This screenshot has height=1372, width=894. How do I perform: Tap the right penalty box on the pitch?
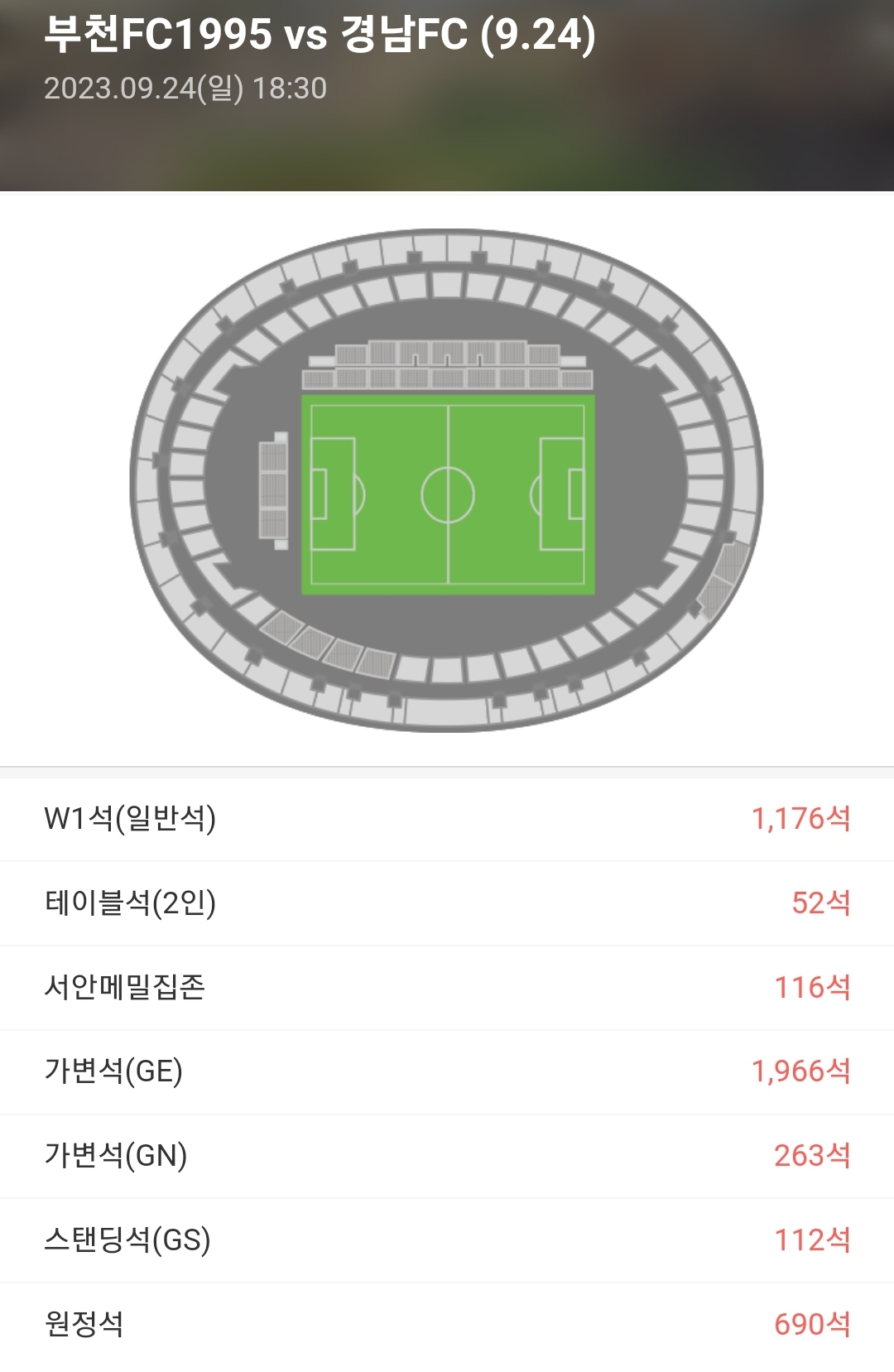561,494
